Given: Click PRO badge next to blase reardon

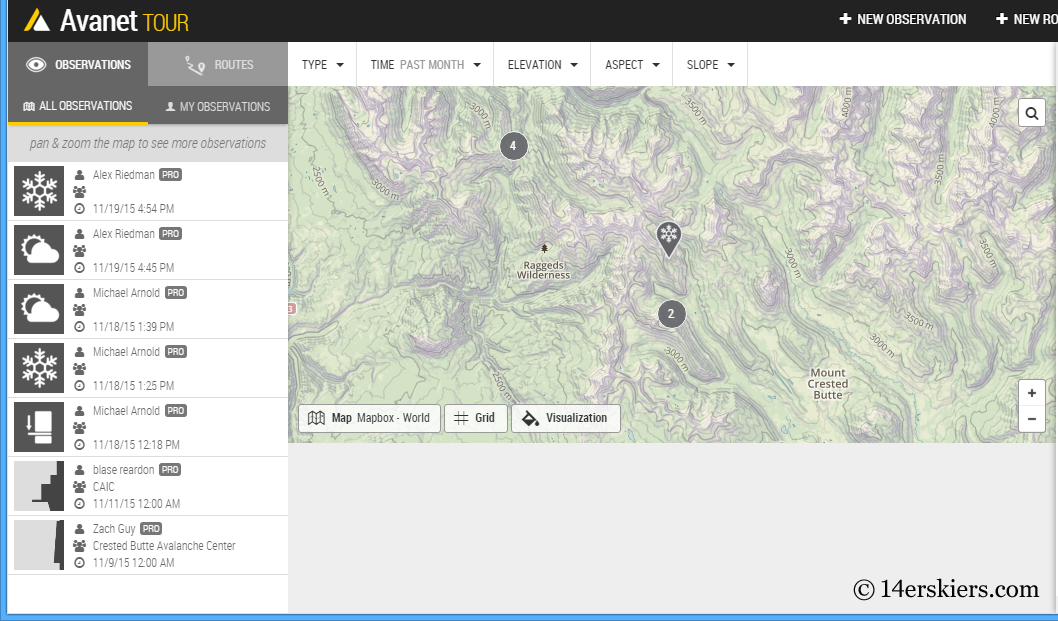Looking at the screenshot, I should pyautogui.click(x=170, y=470).
